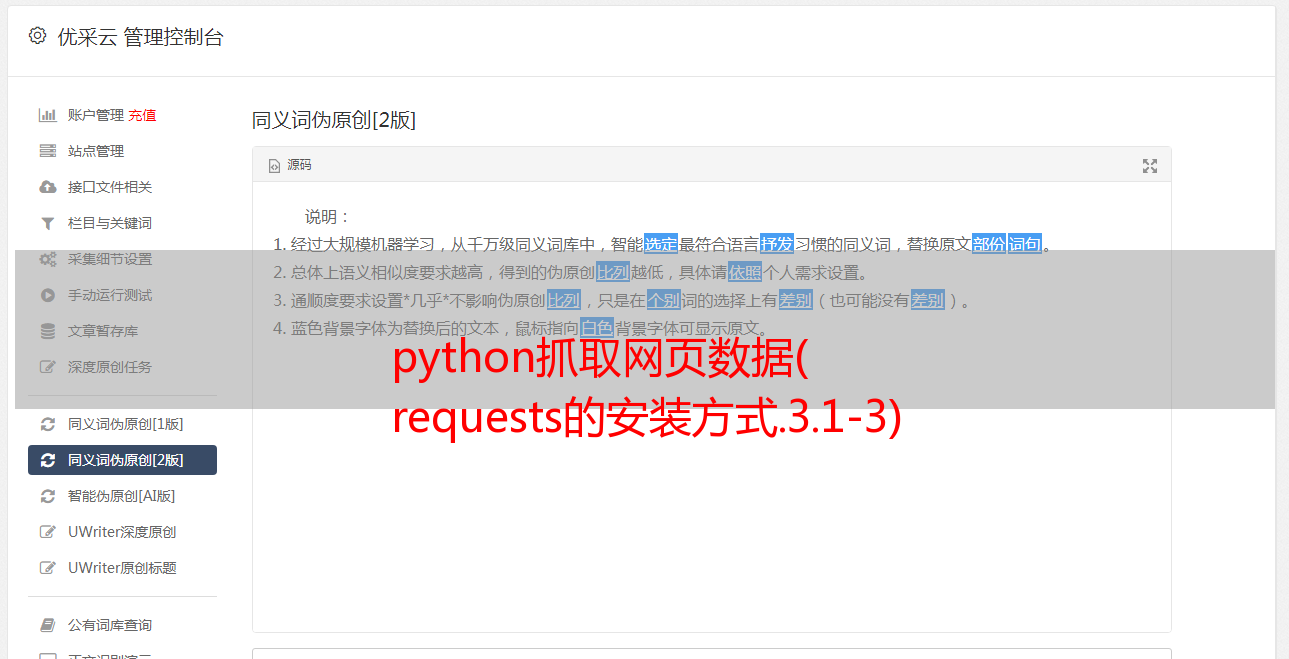Click the red 充值 recharge link

(x=142, y=115)
